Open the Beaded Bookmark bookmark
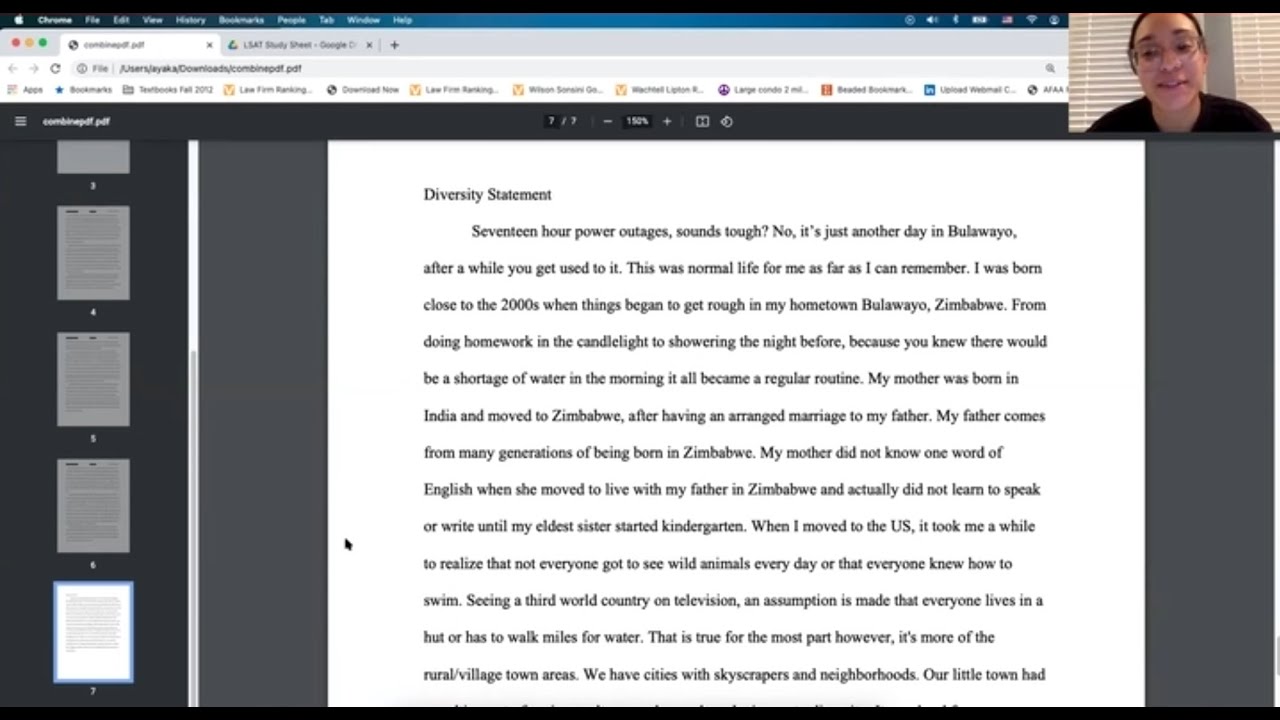Screen dimensions: 1280x720 click(867, 89)
